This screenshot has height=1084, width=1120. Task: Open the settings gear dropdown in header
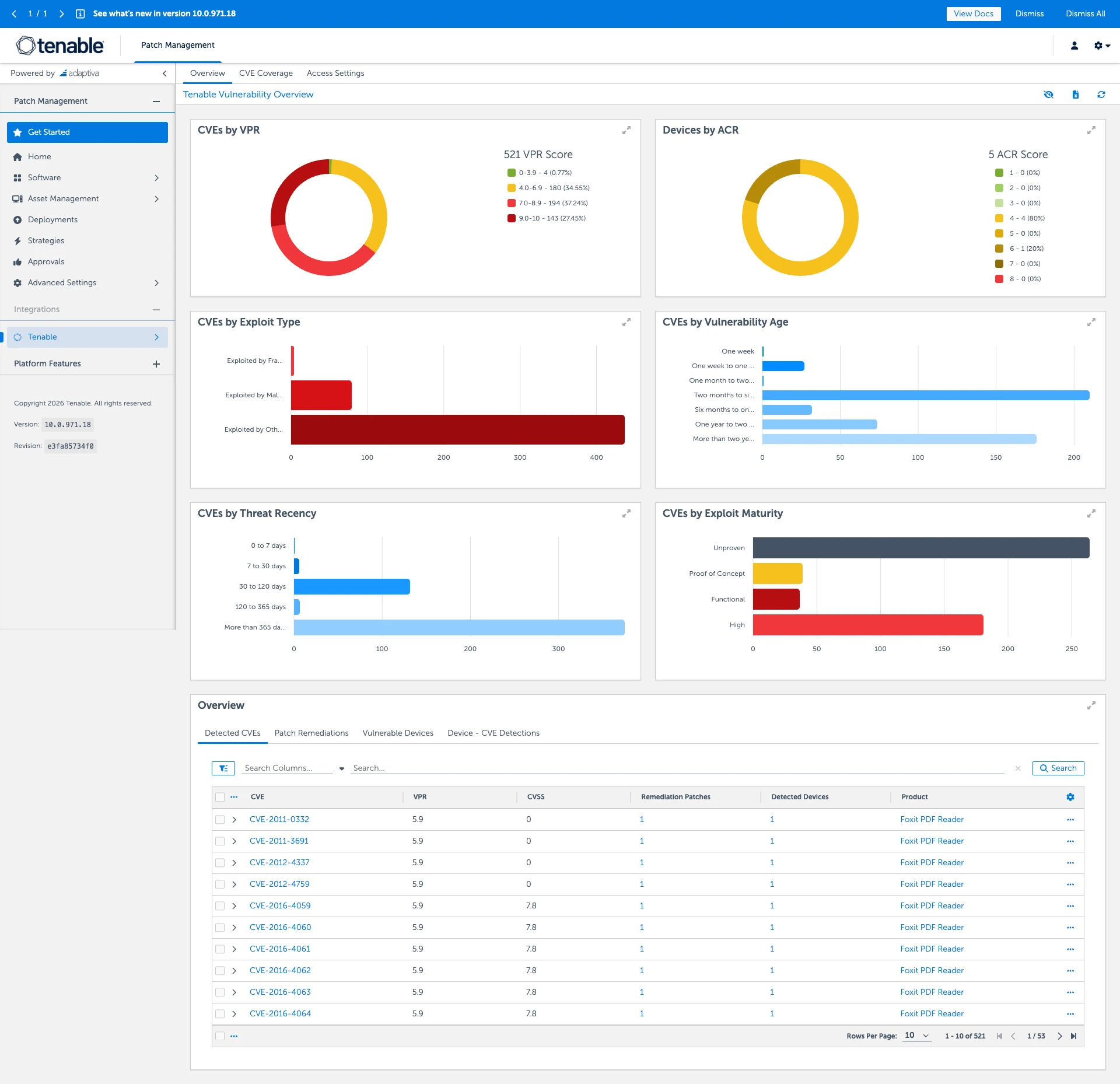tap(1102, 46)
